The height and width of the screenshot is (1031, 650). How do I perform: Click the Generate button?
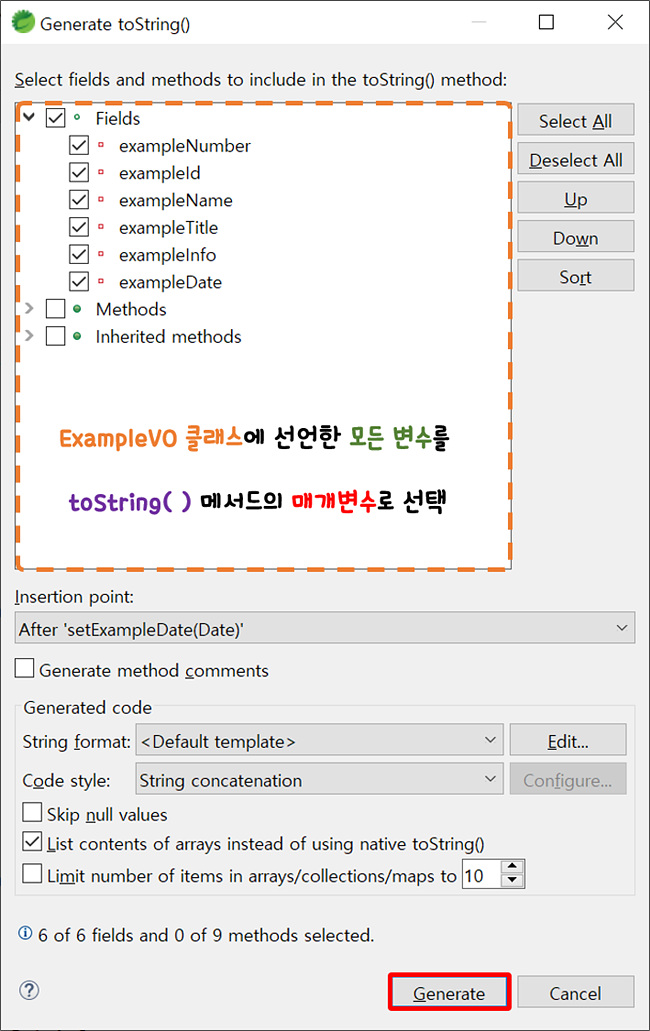[449, 992]
